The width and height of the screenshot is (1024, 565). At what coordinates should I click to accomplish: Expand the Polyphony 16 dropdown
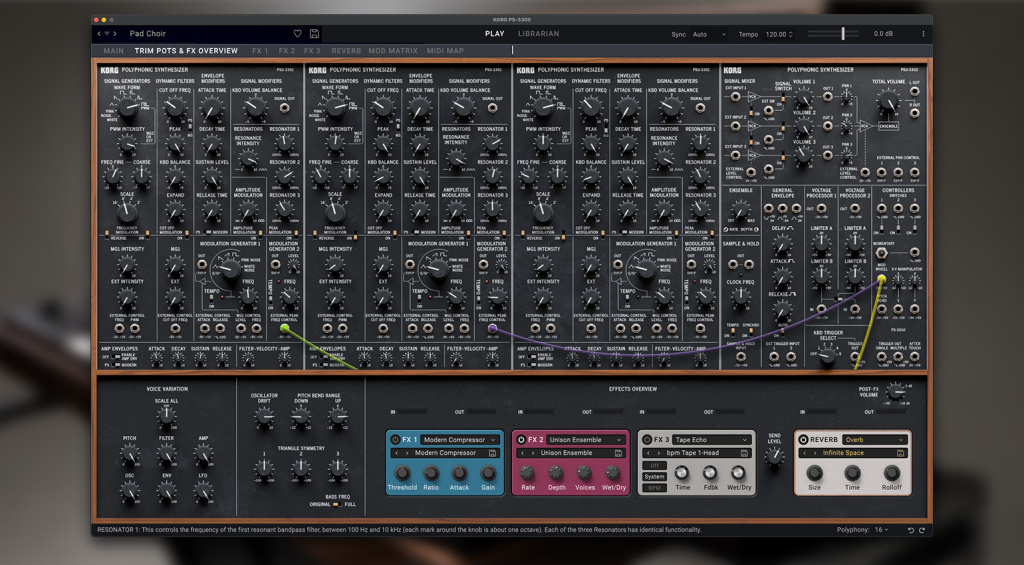[881, 530]
